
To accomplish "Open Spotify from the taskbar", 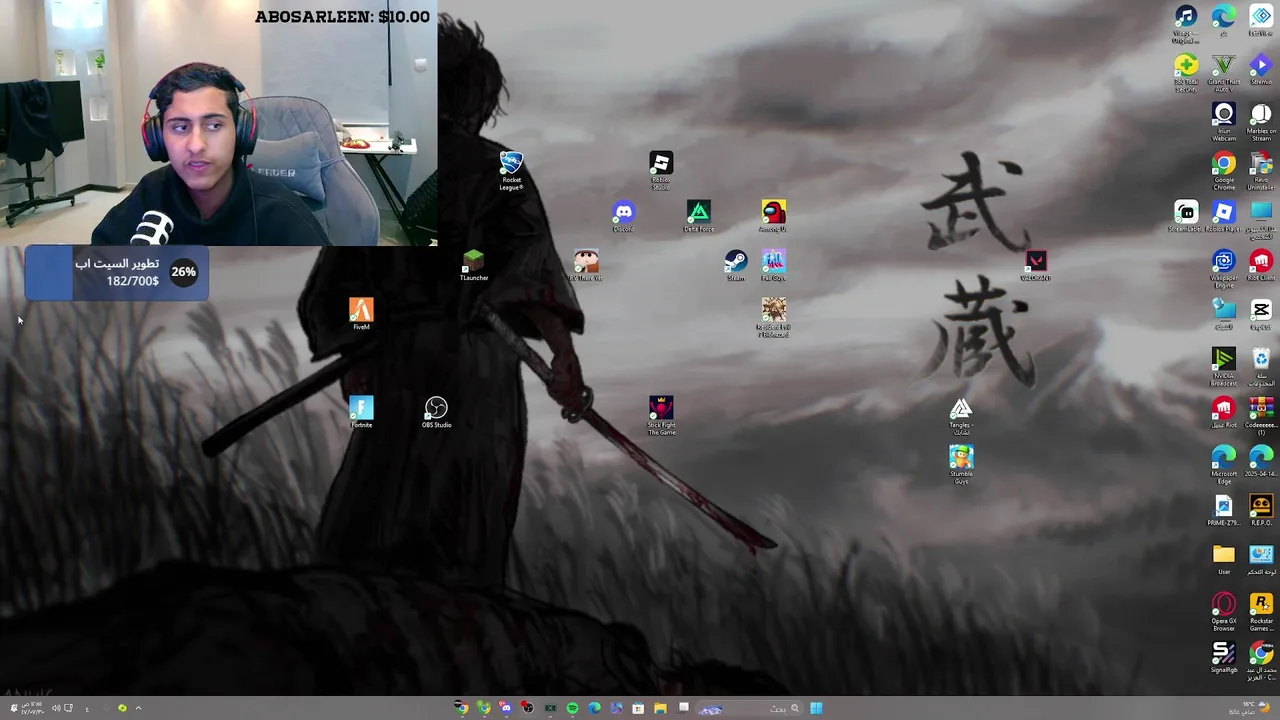I will pyautogui.click(x=572, y=708).
